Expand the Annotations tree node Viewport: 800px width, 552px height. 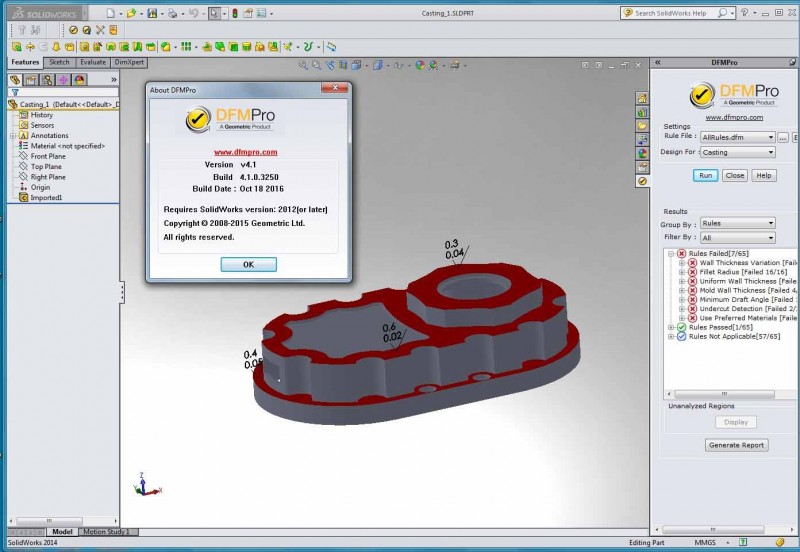click(13, 136)
